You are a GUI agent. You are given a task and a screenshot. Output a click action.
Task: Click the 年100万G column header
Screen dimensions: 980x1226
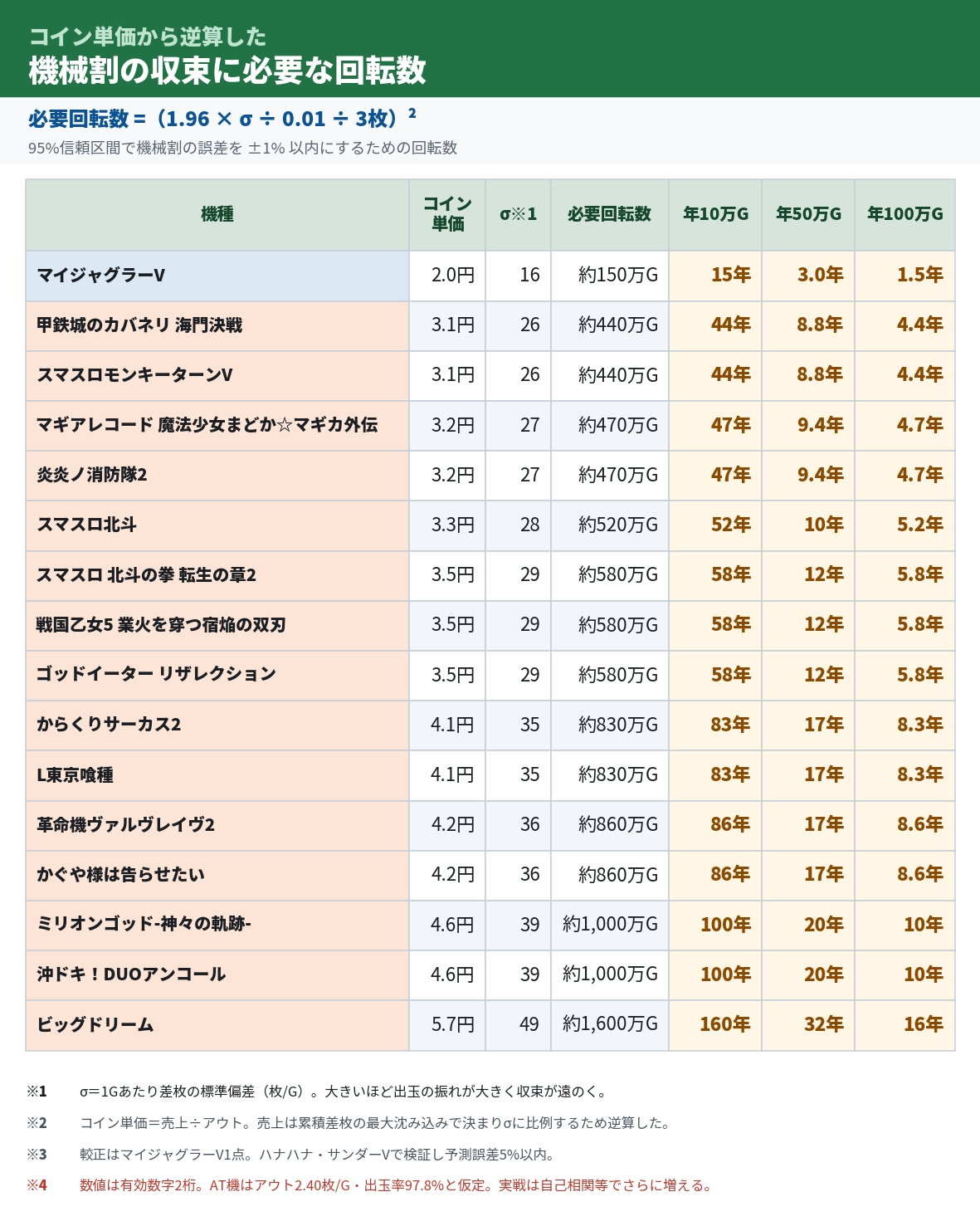(x=905, y=215)
